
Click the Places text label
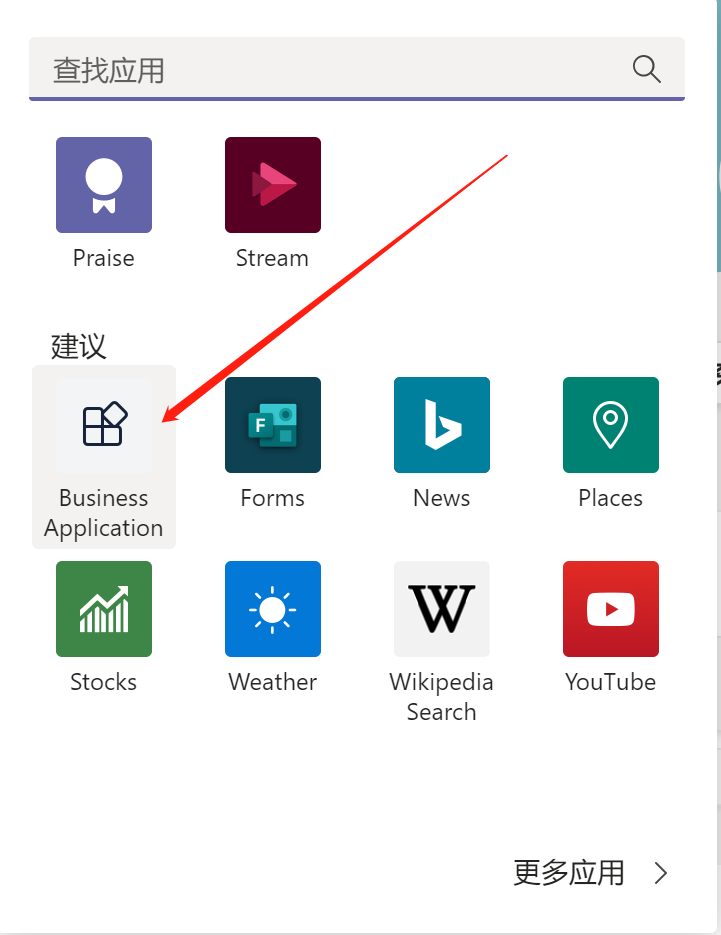(611, 499)
